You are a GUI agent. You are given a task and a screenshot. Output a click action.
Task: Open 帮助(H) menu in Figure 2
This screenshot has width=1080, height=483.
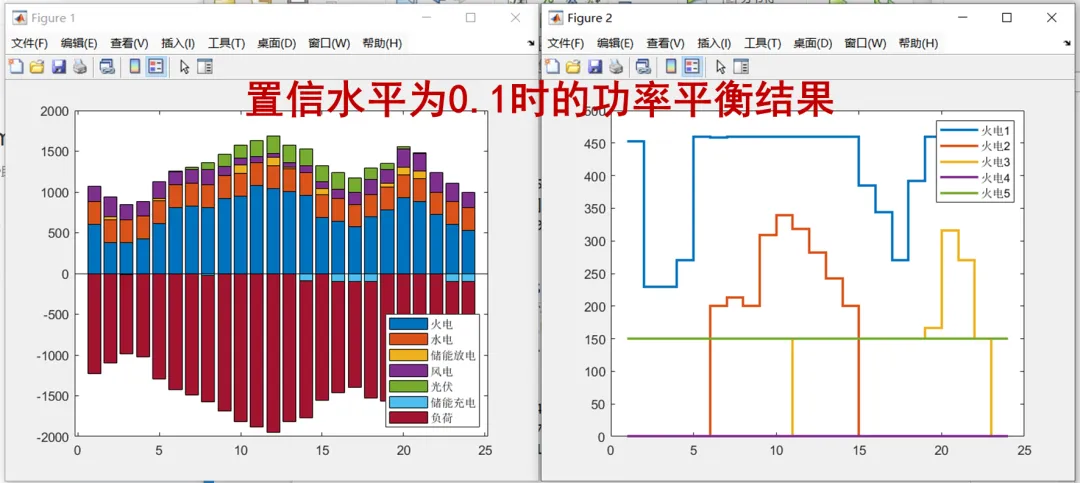(x=918, y=43)
